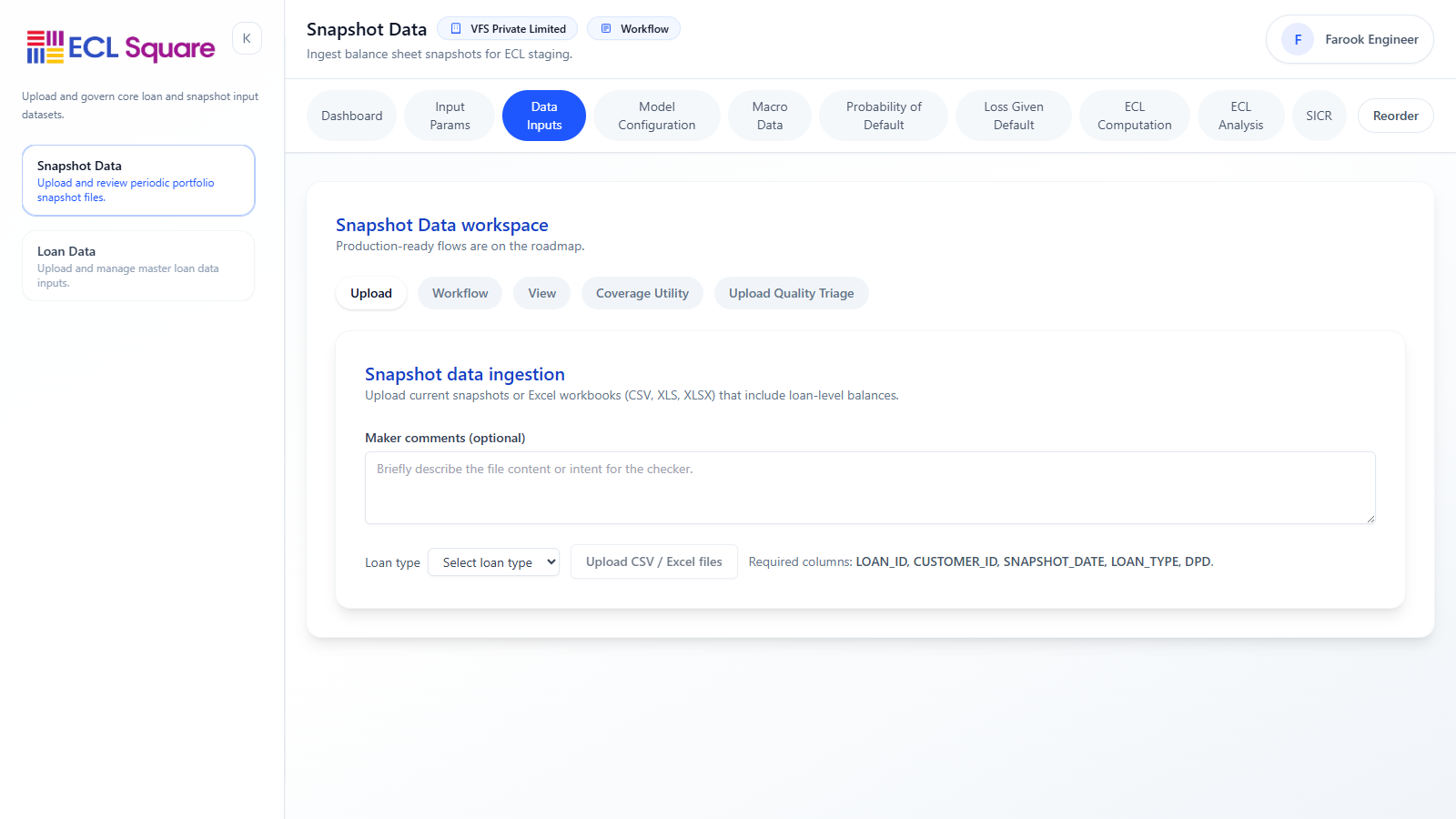Open the ECL Analysis tab

click(1241, 116)
